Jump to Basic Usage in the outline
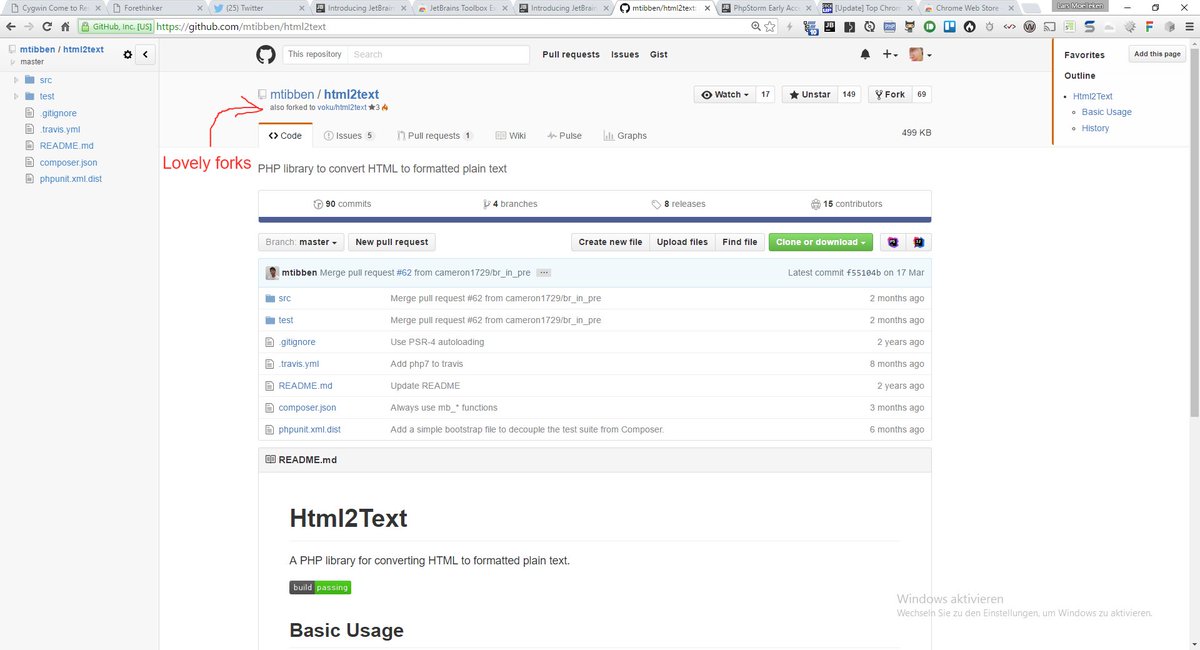The width and height of the screenshot is (1200, 650). pos(1107,112)
